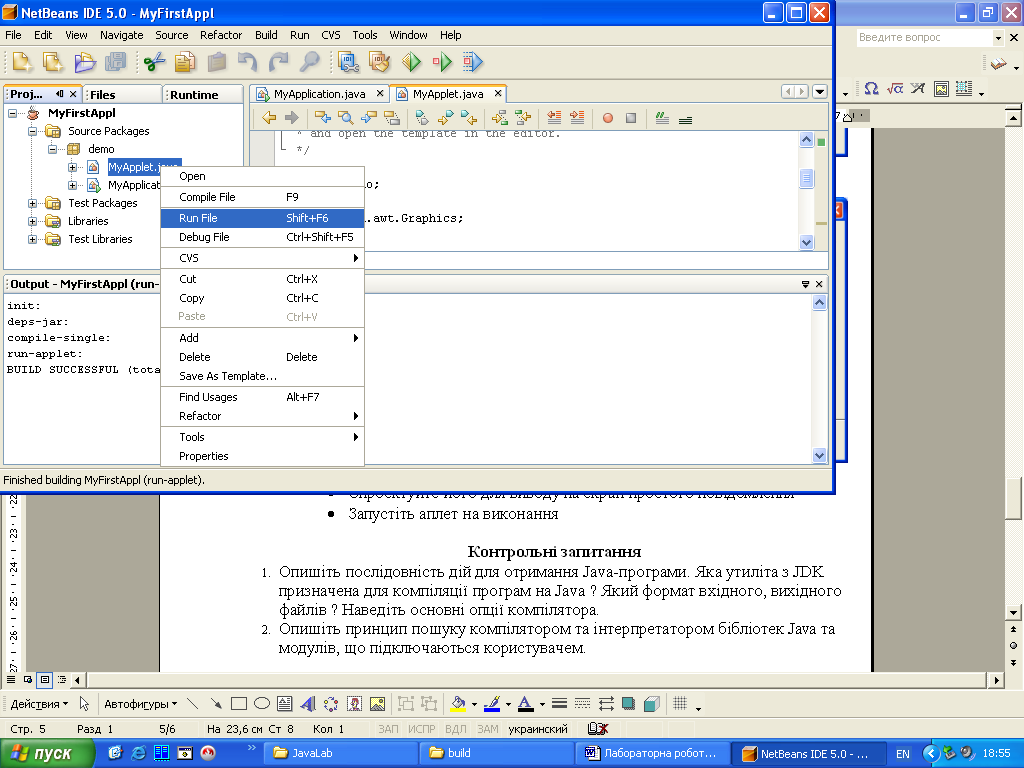Click the Output panel vertical scrollbar down arrow
Image resolution: width=1024 pixels, height=768 pixels.
(819, 455)
